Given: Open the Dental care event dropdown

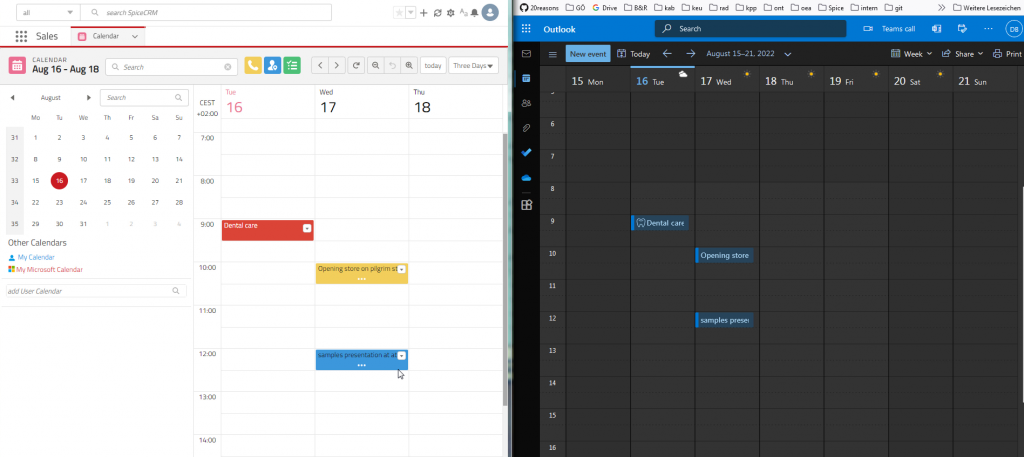Looking at the screenshot, I should pyautogui.click(x=307, y=228).
